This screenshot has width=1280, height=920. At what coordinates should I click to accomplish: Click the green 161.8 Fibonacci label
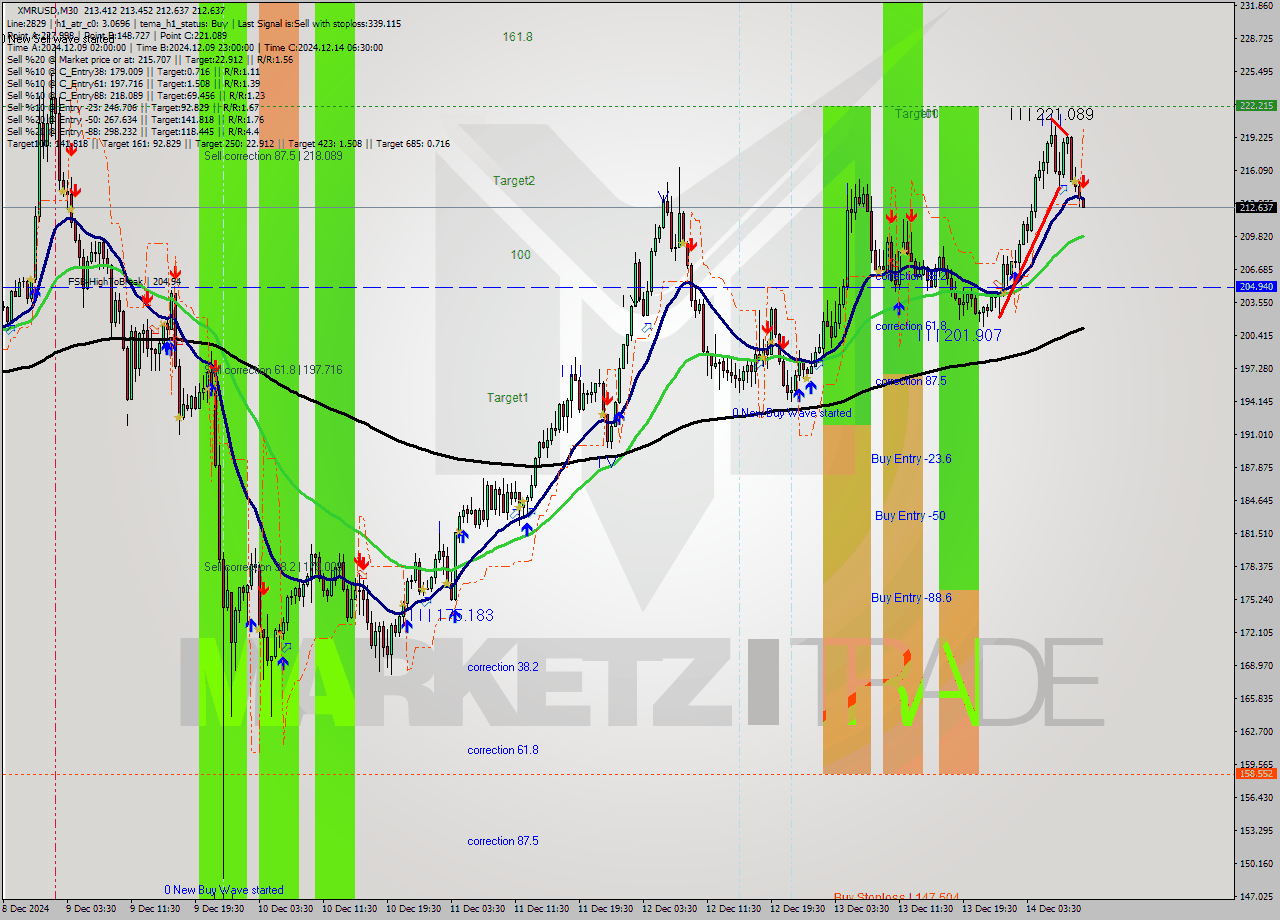pos(518,37)
